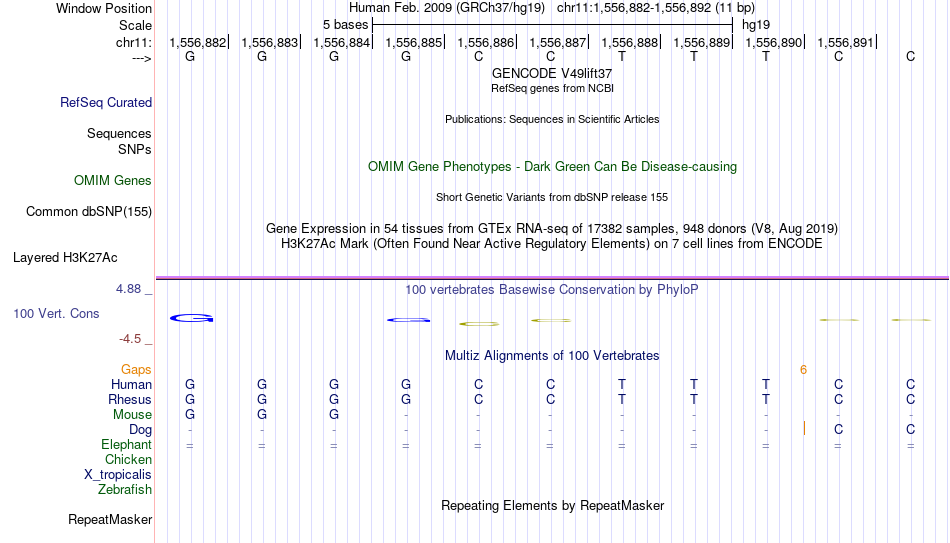Click the chr11: base position label
The height and width of the screenshot is (543, 950).
tap(134, 42)
